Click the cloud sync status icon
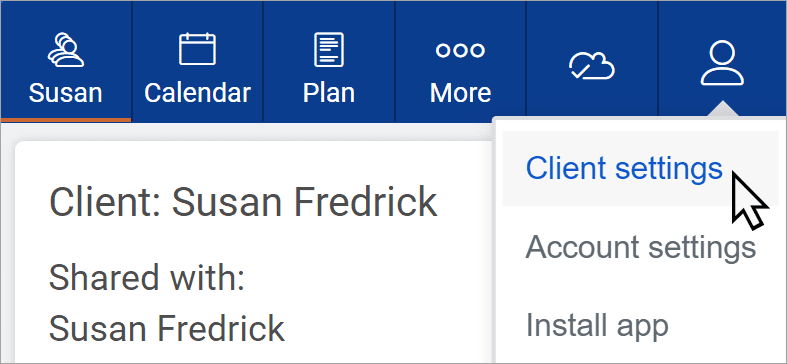 pyautogui.click(x=591, y=66)
